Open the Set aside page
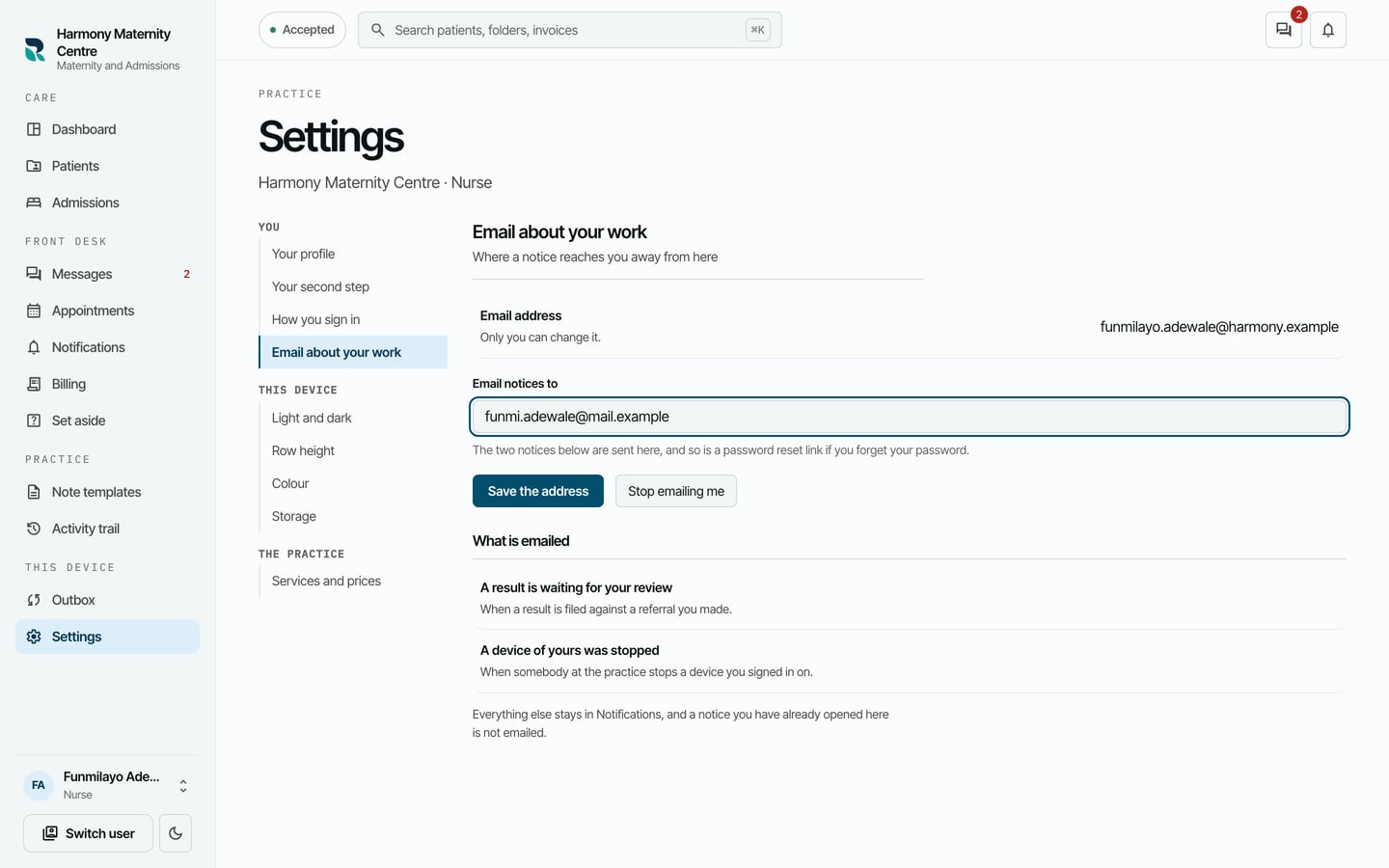Screen dimensions: 1389x868 coord(107,420)
